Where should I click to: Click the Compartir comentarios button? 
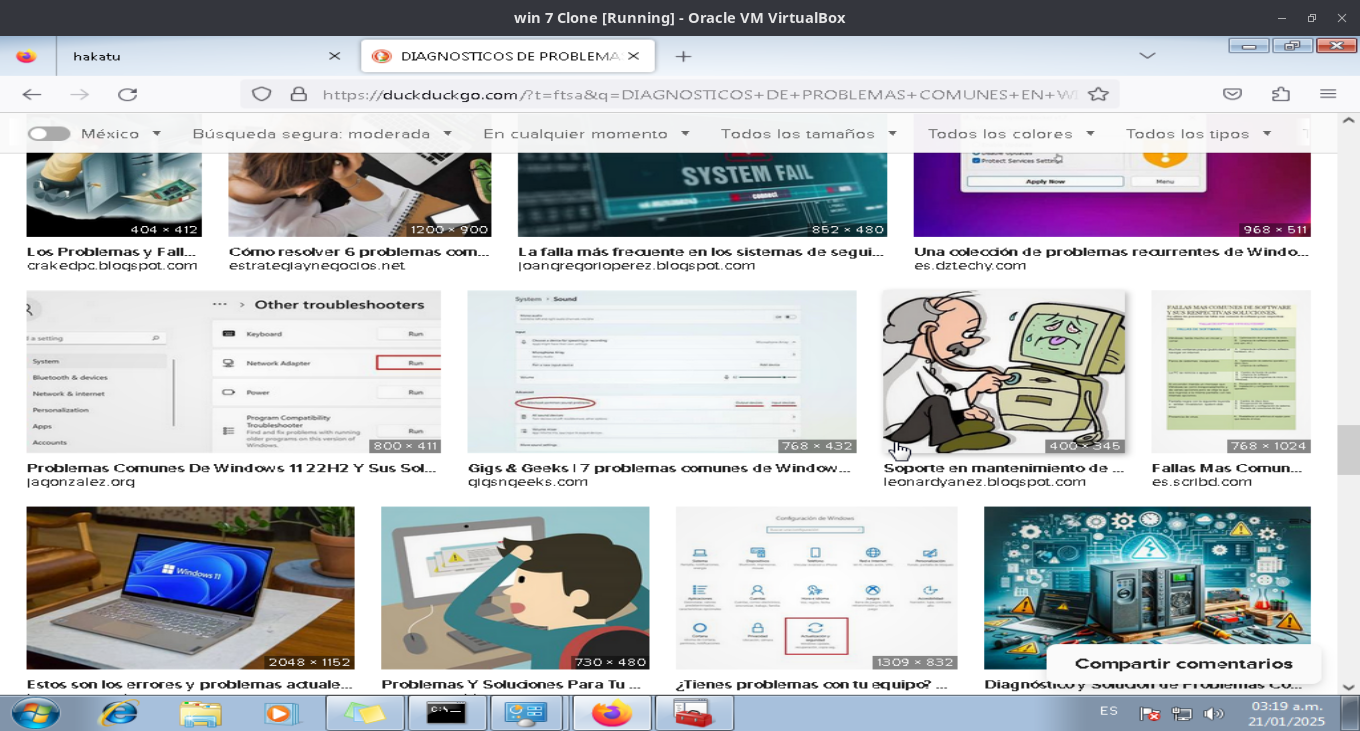[x=1183, y=664]
